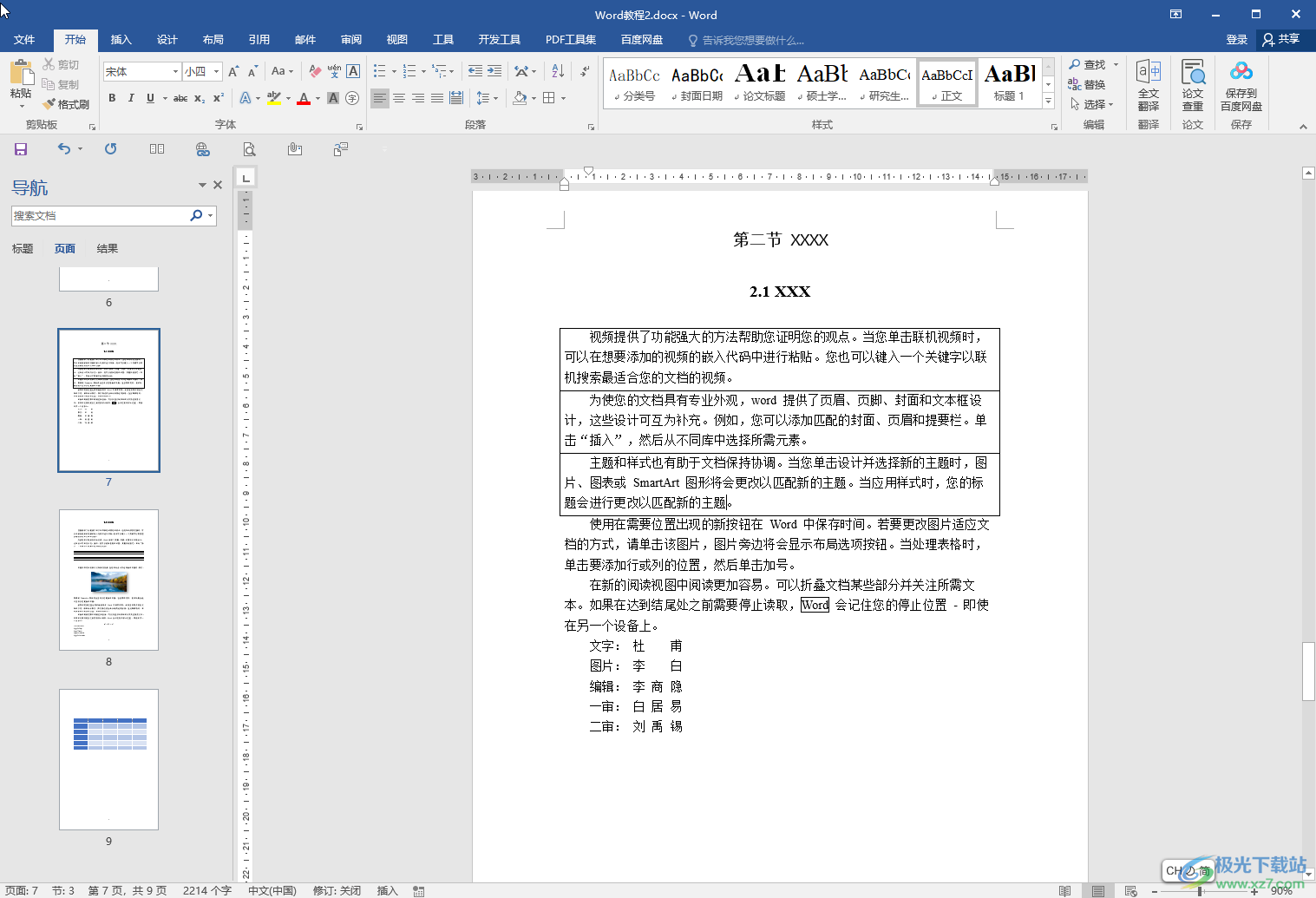The width and height of the screenshot is (1316, 898).
Task: Expand the styles gallery More arrow
Action: [x=1048, y=102]
